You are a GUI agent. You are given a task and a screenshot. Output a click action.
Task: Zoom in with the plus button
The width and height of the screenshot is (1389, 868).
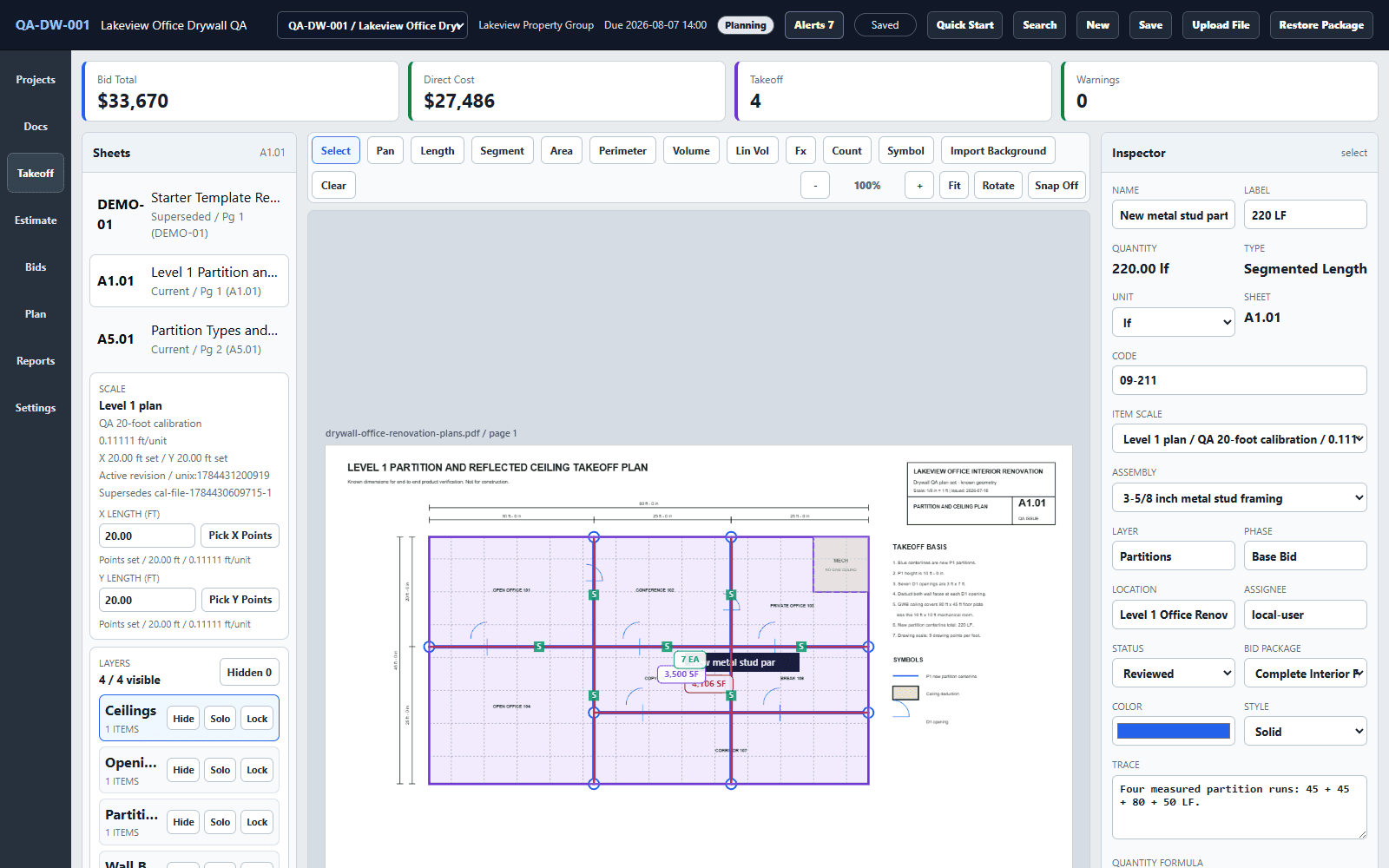(919, 186)
